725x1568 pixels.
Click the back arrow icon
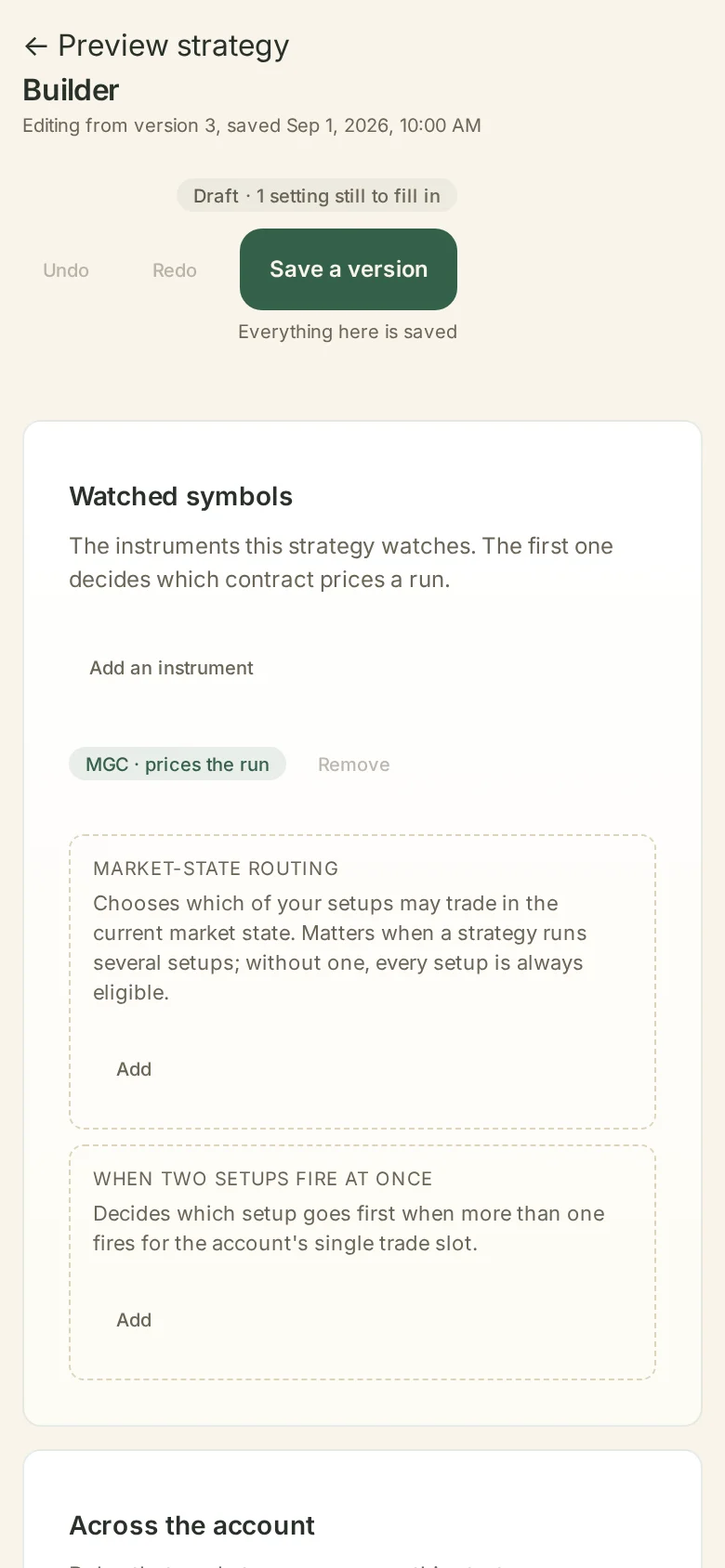35,46
